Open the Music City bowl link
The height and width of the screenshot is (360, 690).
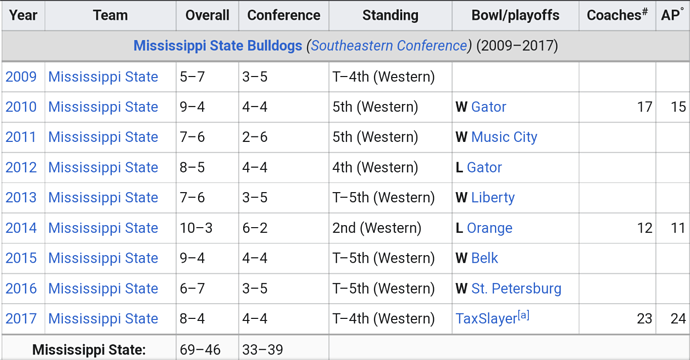(x=504, y=137)
